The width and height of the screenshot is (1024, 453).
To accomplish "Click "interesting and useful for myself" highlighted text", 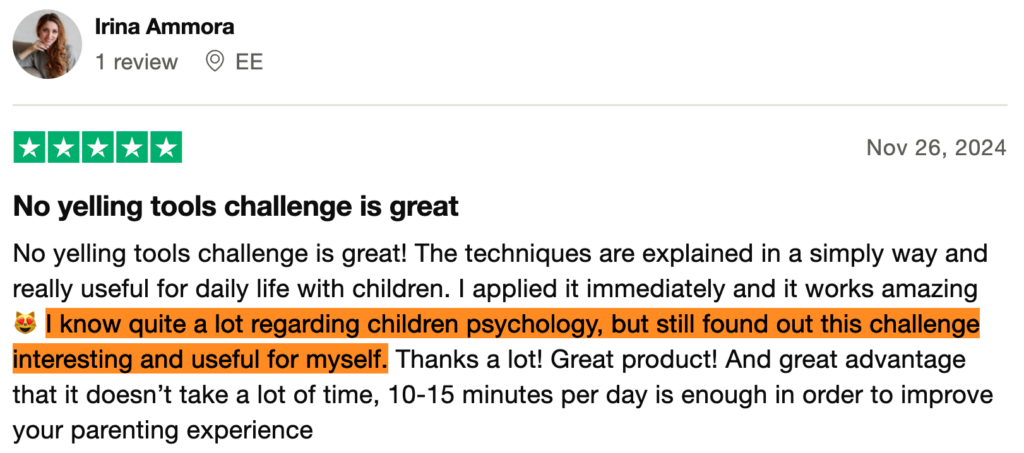I will (200, 358).
